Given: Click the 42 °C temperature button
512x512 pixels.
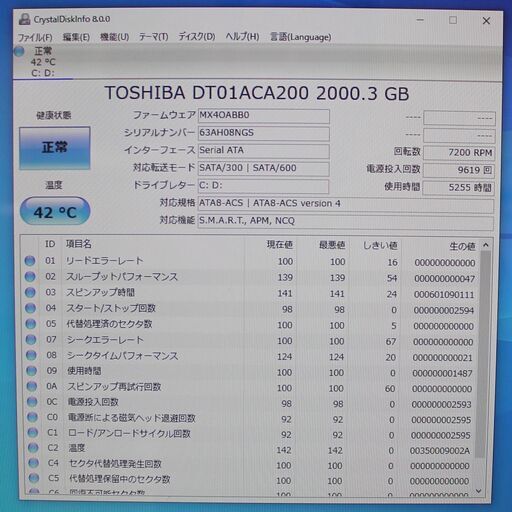Looking at the screenshot, I should tap(55, 211).
